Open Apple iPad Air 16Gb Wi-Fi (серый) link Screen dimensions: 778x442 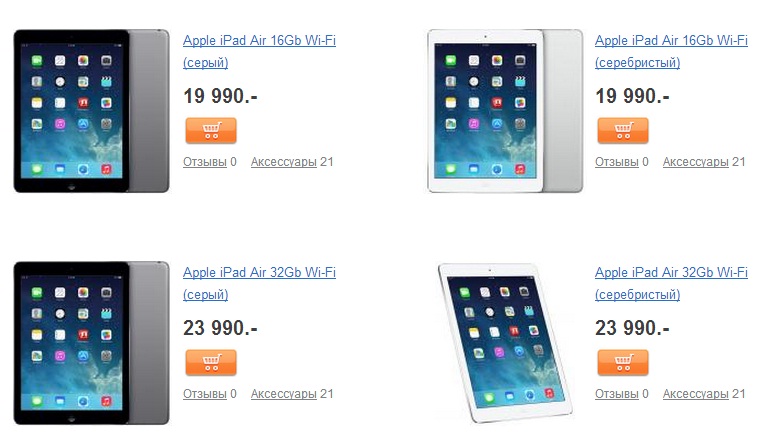click(x=259, y=51)
